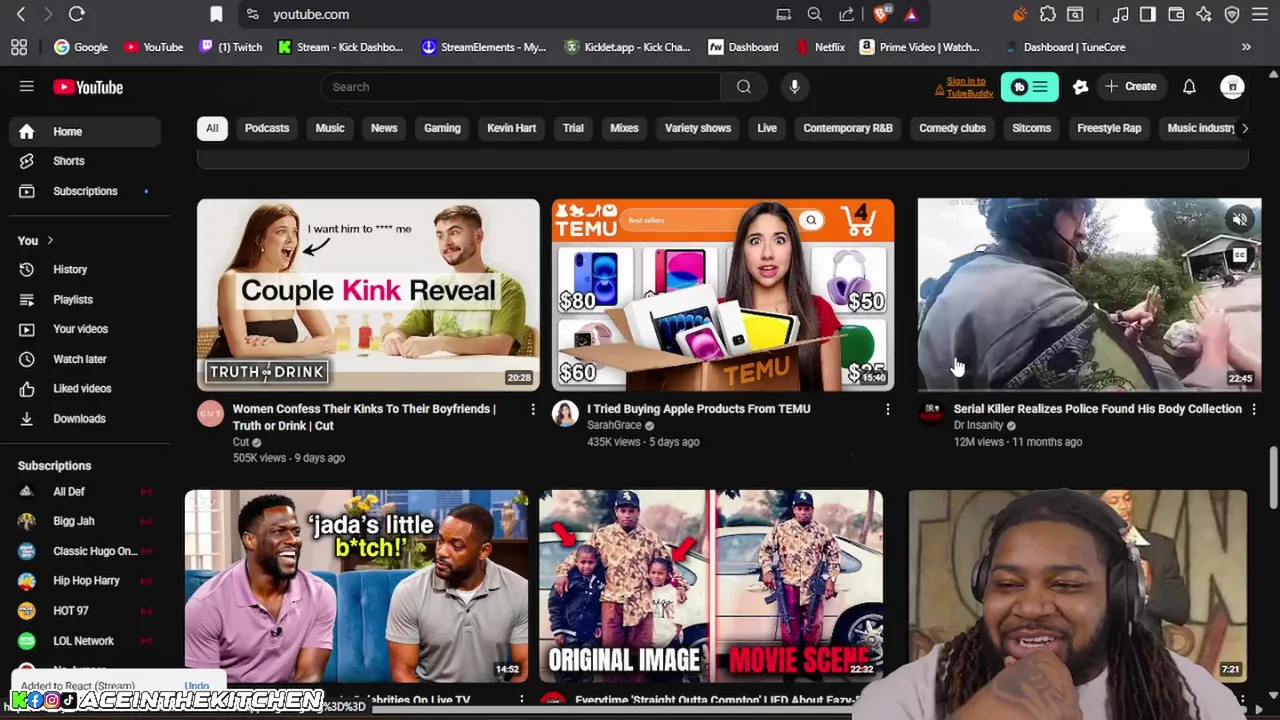Open the SarahGrace channel link

point(614,425)
